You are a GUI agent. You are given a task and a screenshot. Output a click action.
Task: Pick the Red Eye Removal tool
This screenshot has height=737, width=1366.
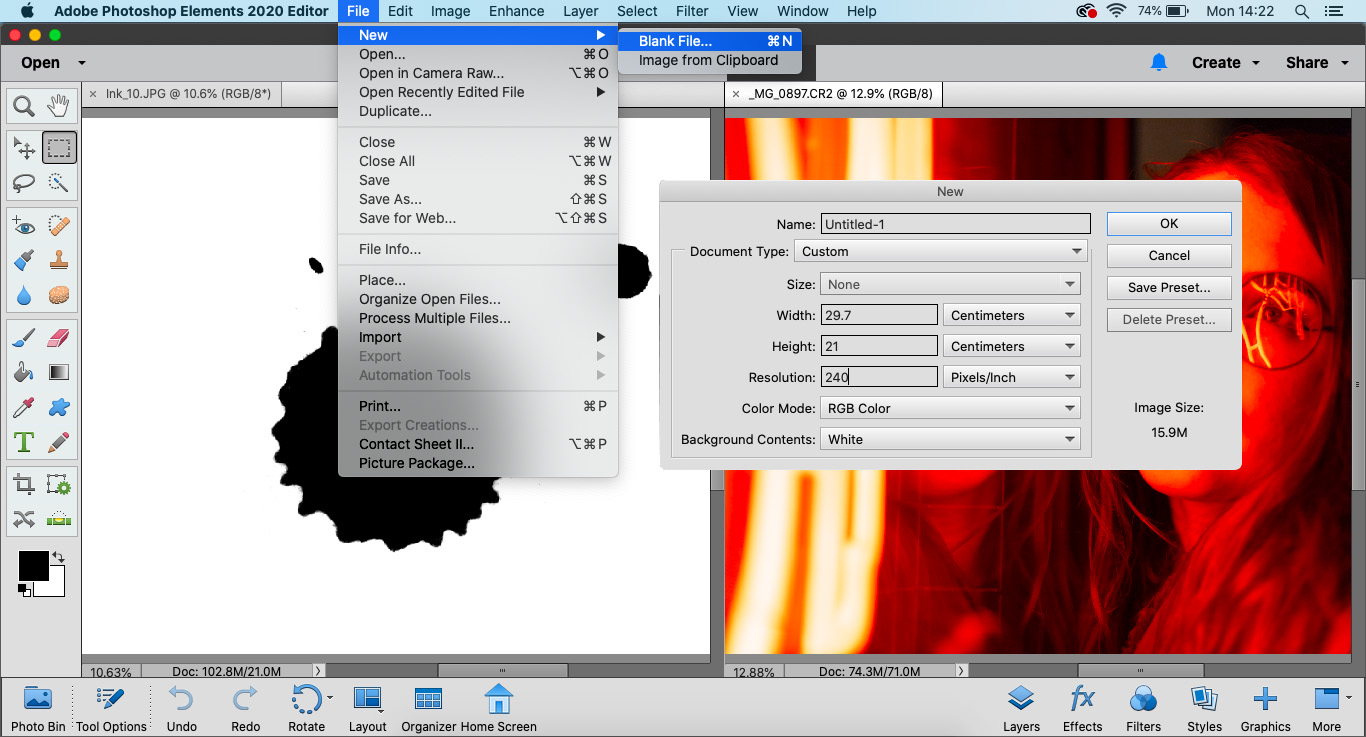click(x=24, y=226)
